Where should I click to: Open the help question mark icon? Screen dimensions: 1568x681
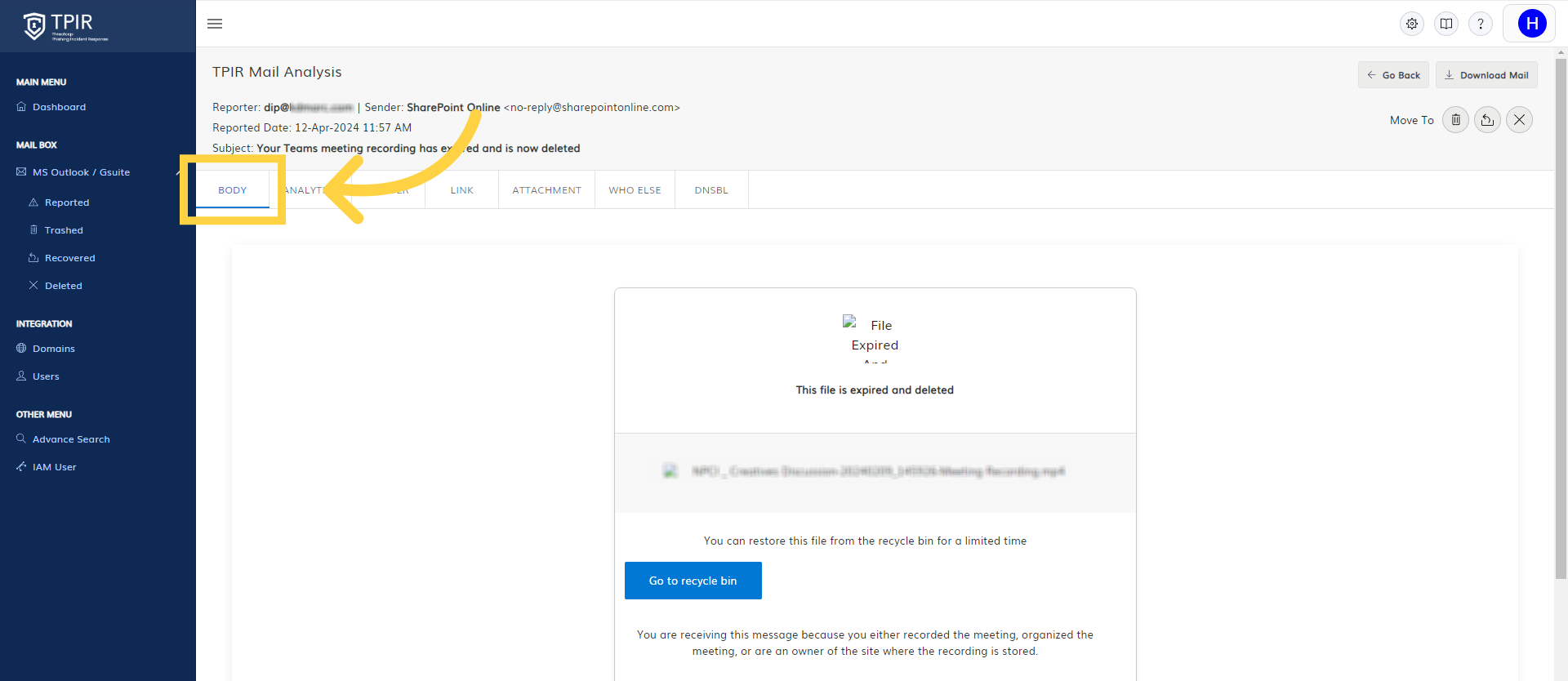point(1481,24)
